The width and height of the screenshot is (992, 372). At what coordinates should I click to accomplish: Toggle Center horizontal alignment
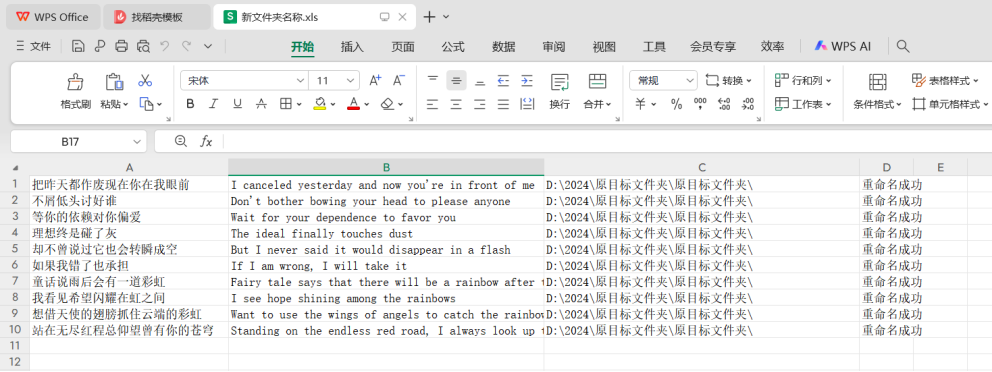click(456, 104)
